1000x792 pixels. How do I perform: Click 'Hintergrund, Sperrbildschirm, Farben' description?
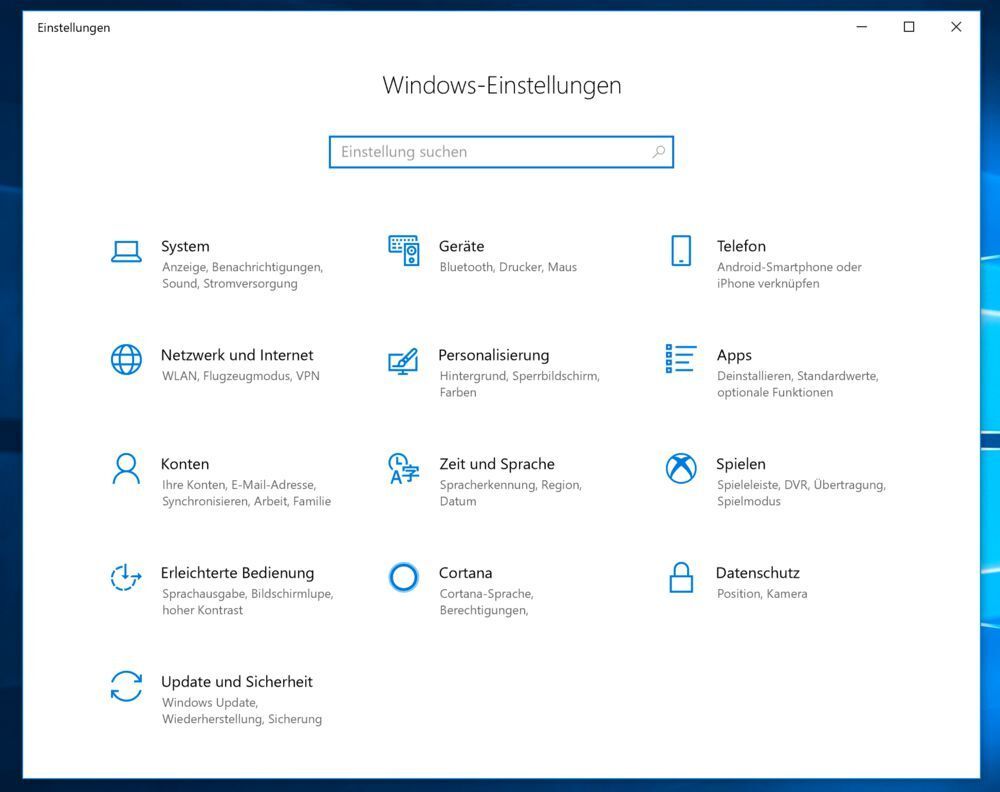pos(519,384)
